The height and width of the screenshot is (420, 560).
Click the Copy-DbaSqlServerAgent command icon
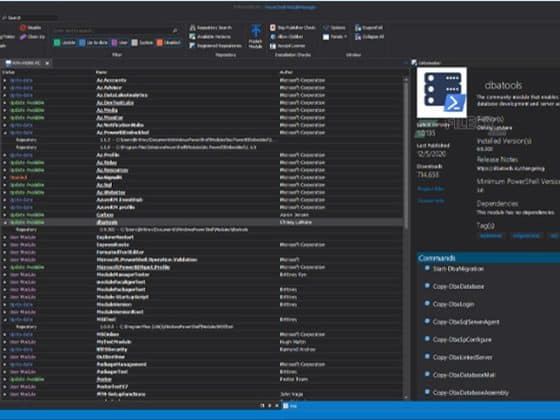427,321
